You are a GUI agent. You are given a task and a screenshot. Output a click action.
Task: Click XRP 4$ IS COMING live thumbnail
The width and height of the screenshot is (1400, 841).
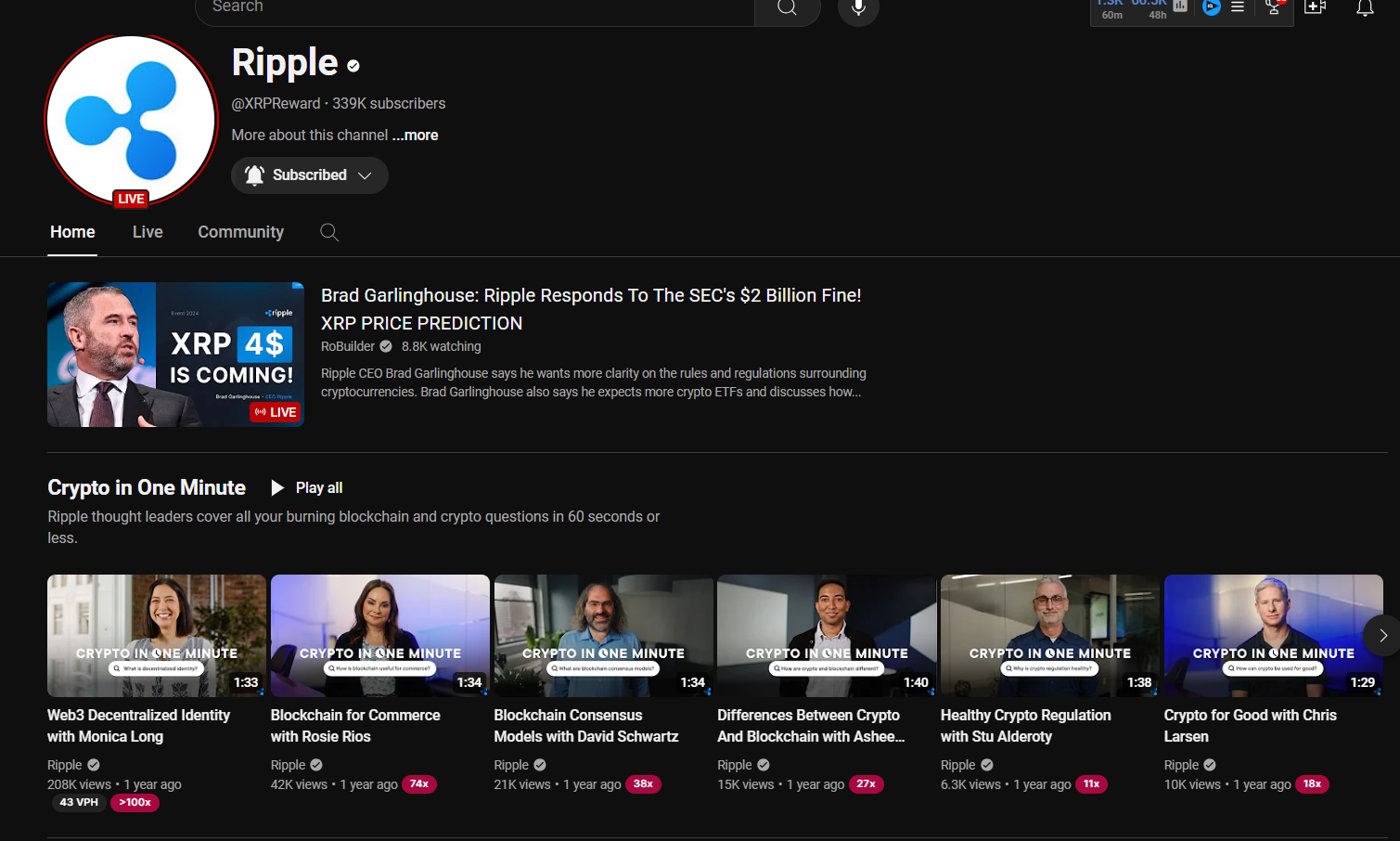tap(175, 355)
